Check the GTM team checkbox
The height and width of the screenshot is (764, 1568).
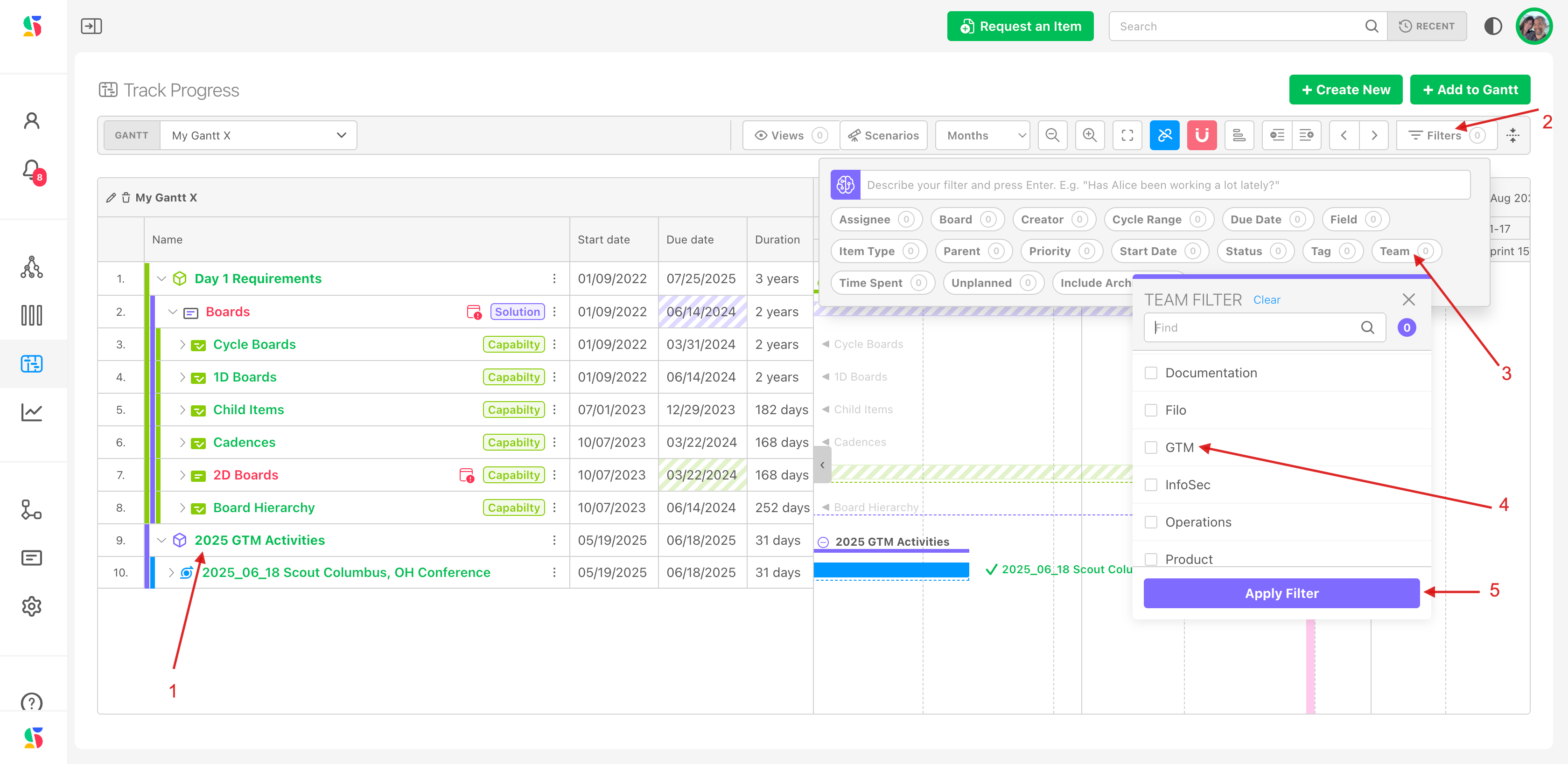[1150, 448]
